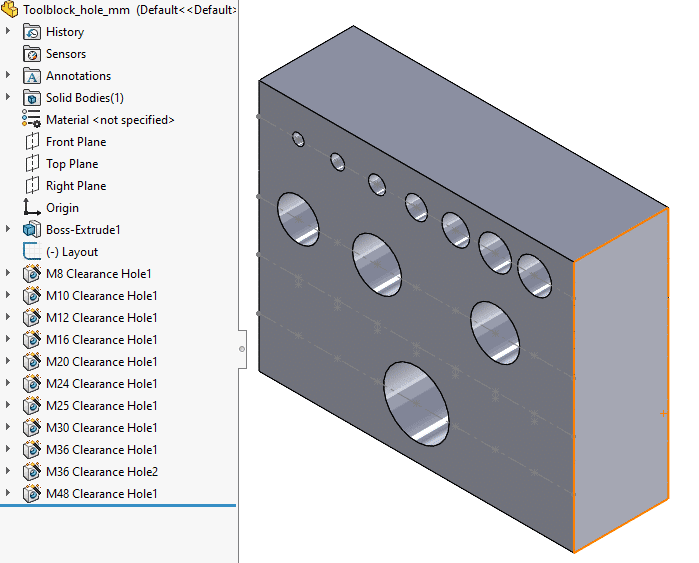Screen dimensions: 699x563
Task: Click the Front Plane icon
Action: click(x=32, y=142)
